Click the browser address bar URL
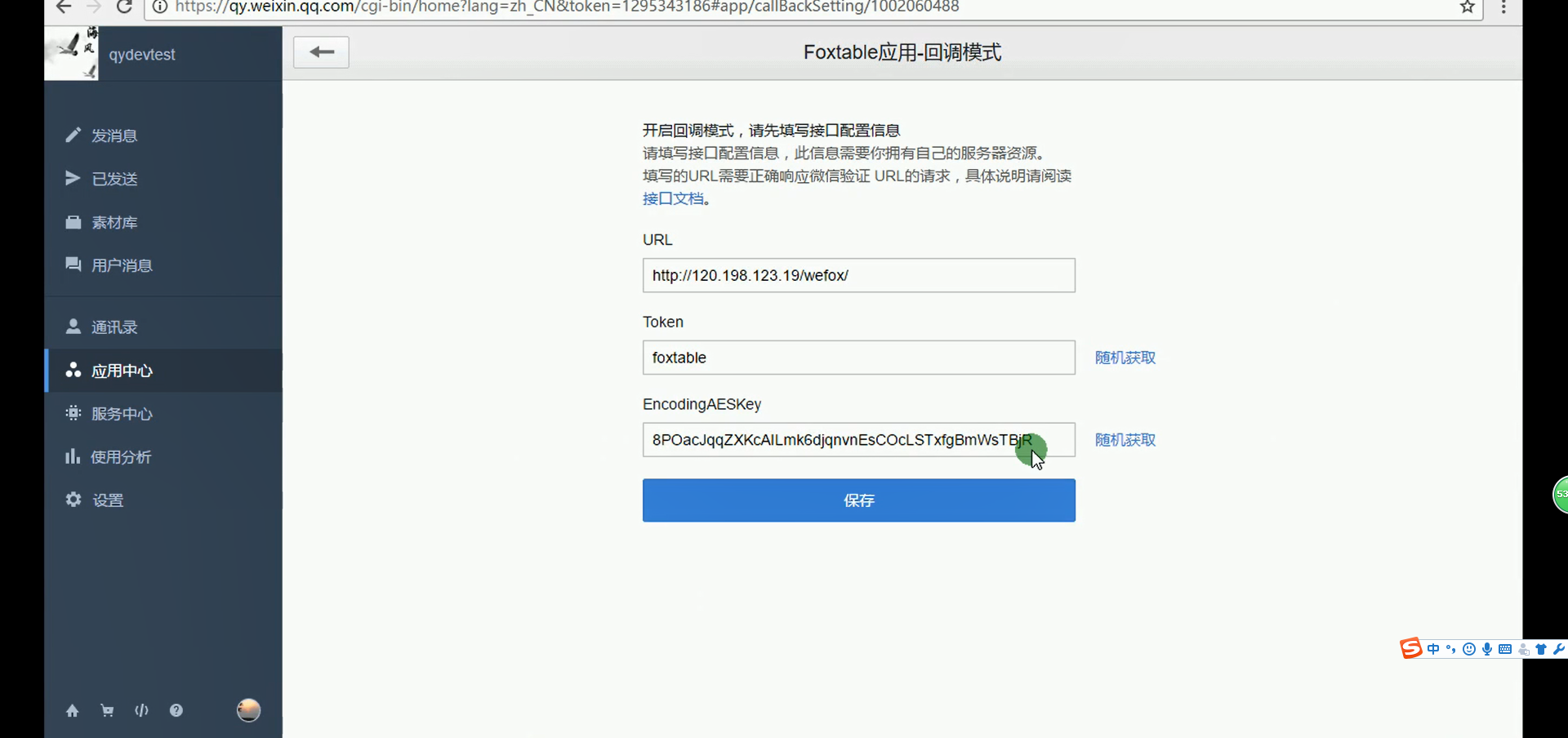This screenshot has height=738, width=1568. click(567, 7)
